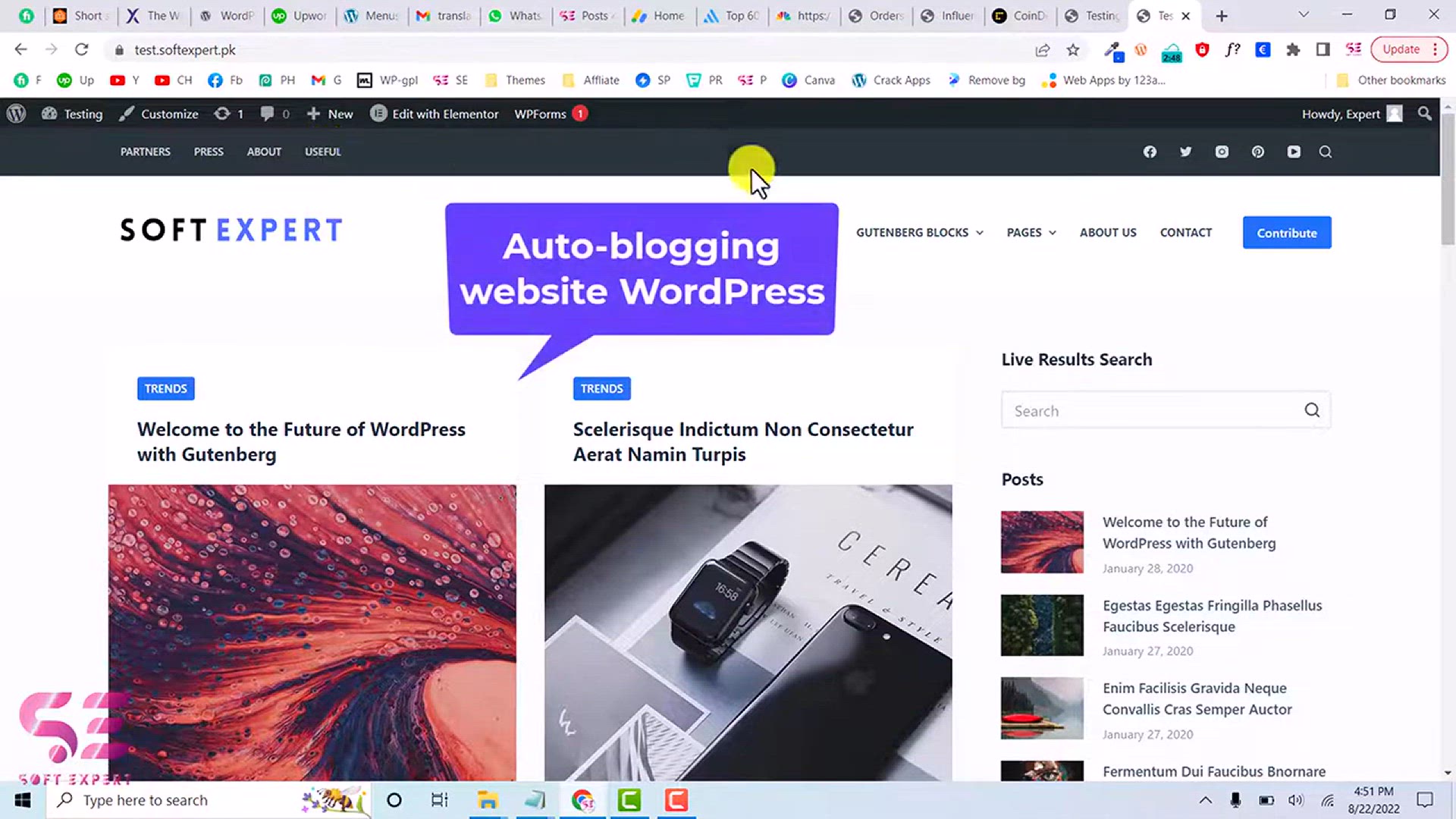Image resolution: width=1456 pixels, height=819 pixels.
Task: Open File Explorer from the taskbar
Action: 487,800
